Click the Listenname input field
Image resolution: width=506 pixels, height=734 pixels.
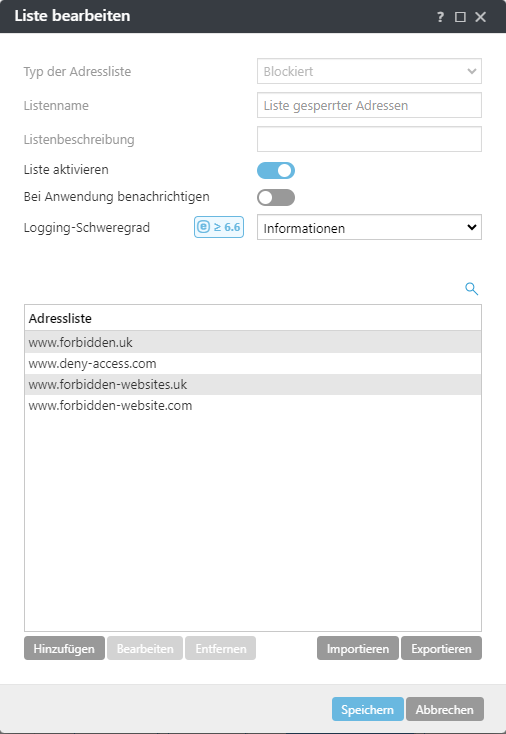(369, 105)
